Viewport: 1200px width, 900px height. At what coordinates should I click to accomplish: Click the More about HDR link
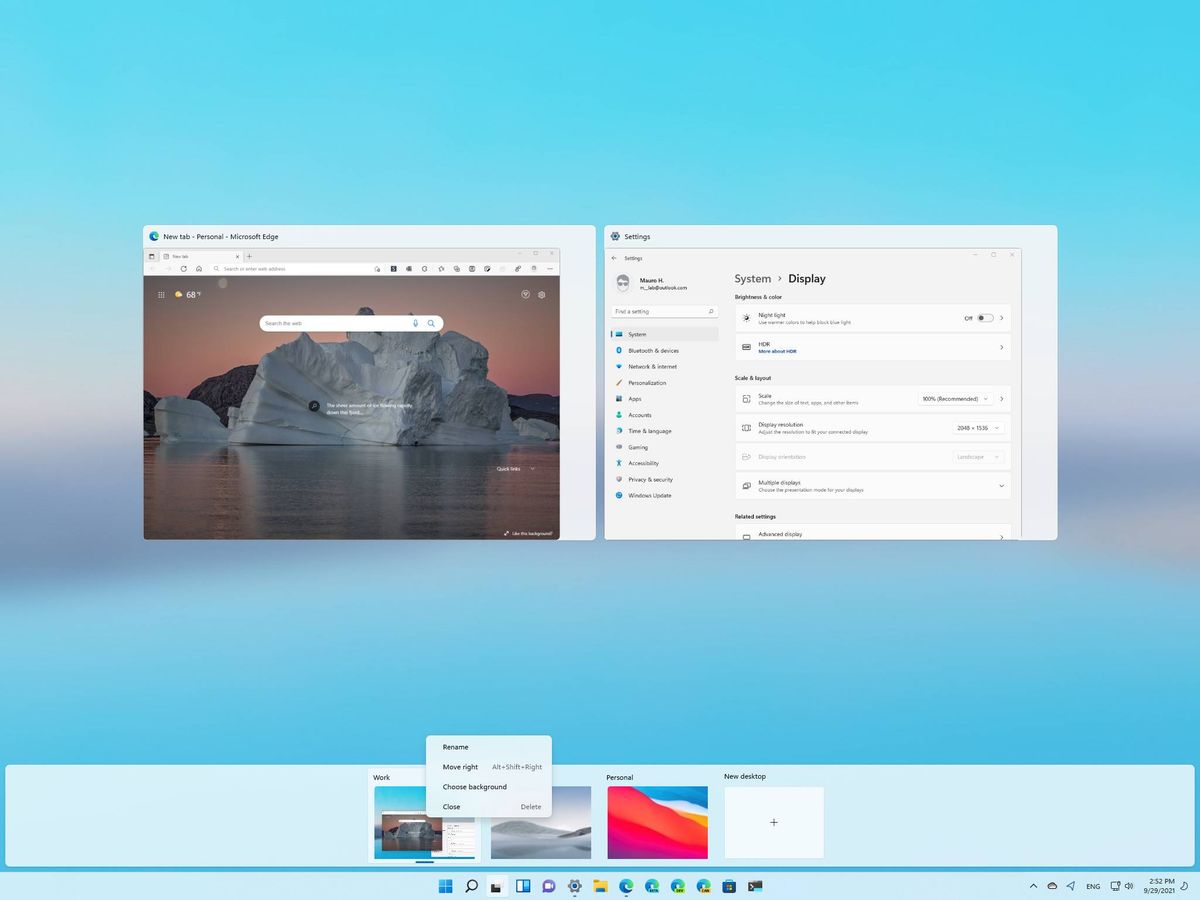tap(777, 351)
